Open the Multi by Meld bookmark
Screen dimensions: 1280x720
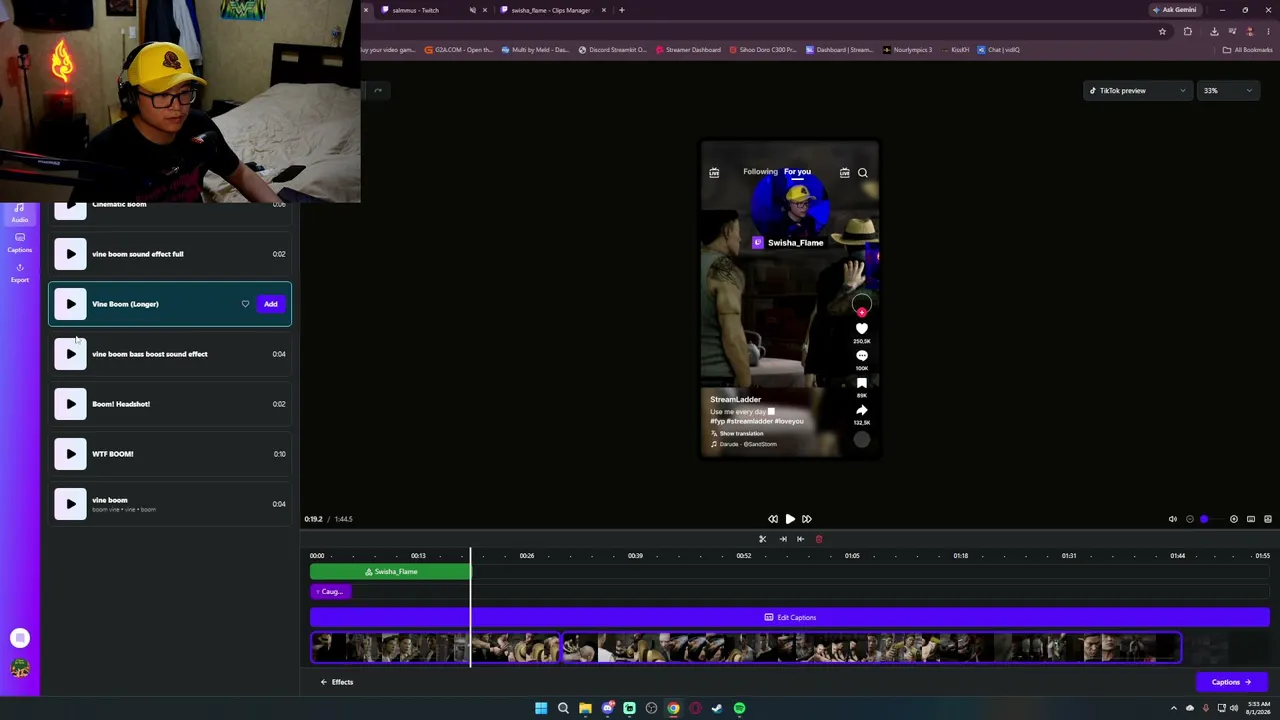click(535, 50)
